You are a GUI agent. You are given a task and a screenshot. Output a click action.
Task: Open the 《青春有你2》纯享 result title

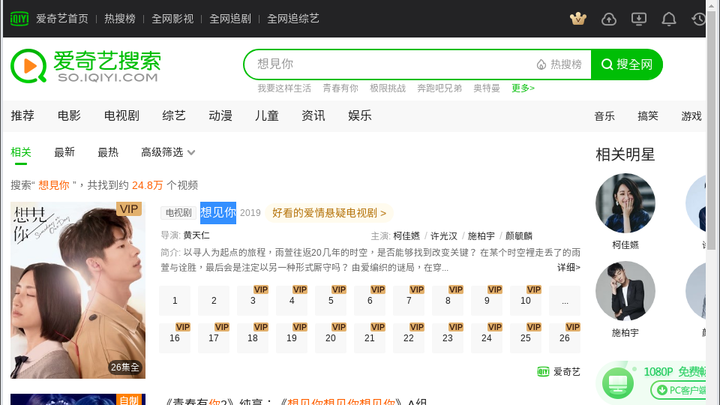click(295, 402)
